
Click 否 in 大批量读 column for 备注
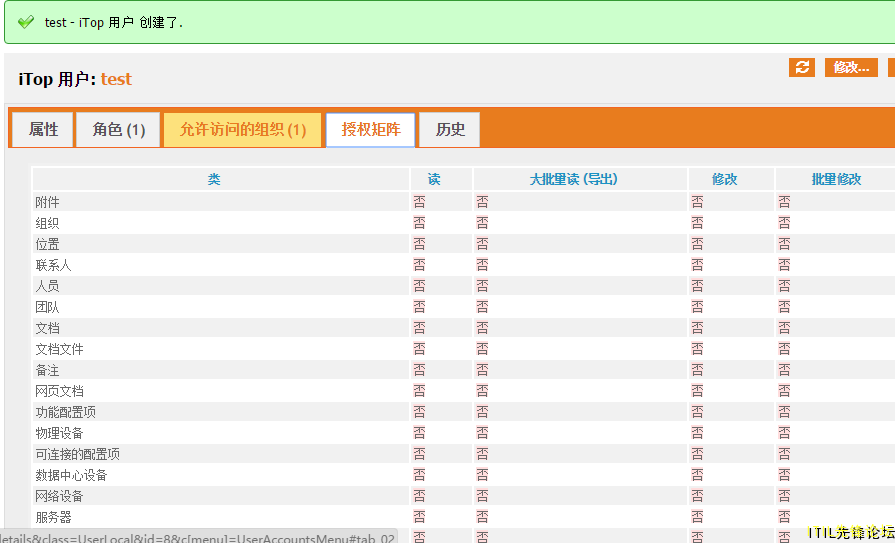pyautogui.click(x=482, y=369)
